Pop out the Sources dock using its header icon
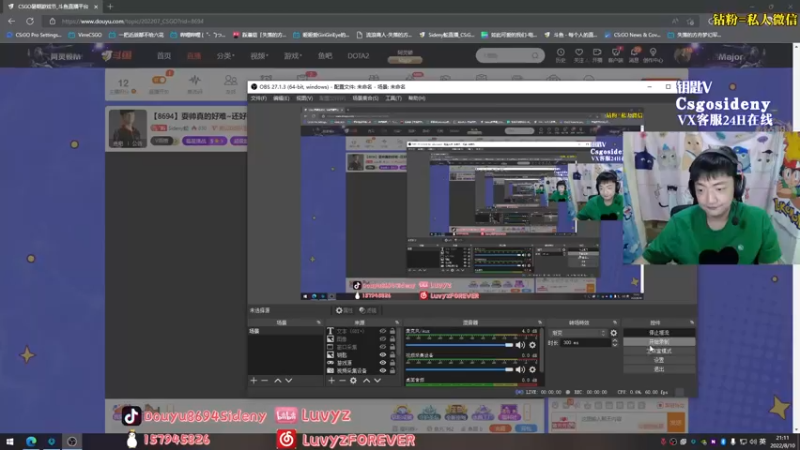800x450 pixels. click(x=397, y=322)
